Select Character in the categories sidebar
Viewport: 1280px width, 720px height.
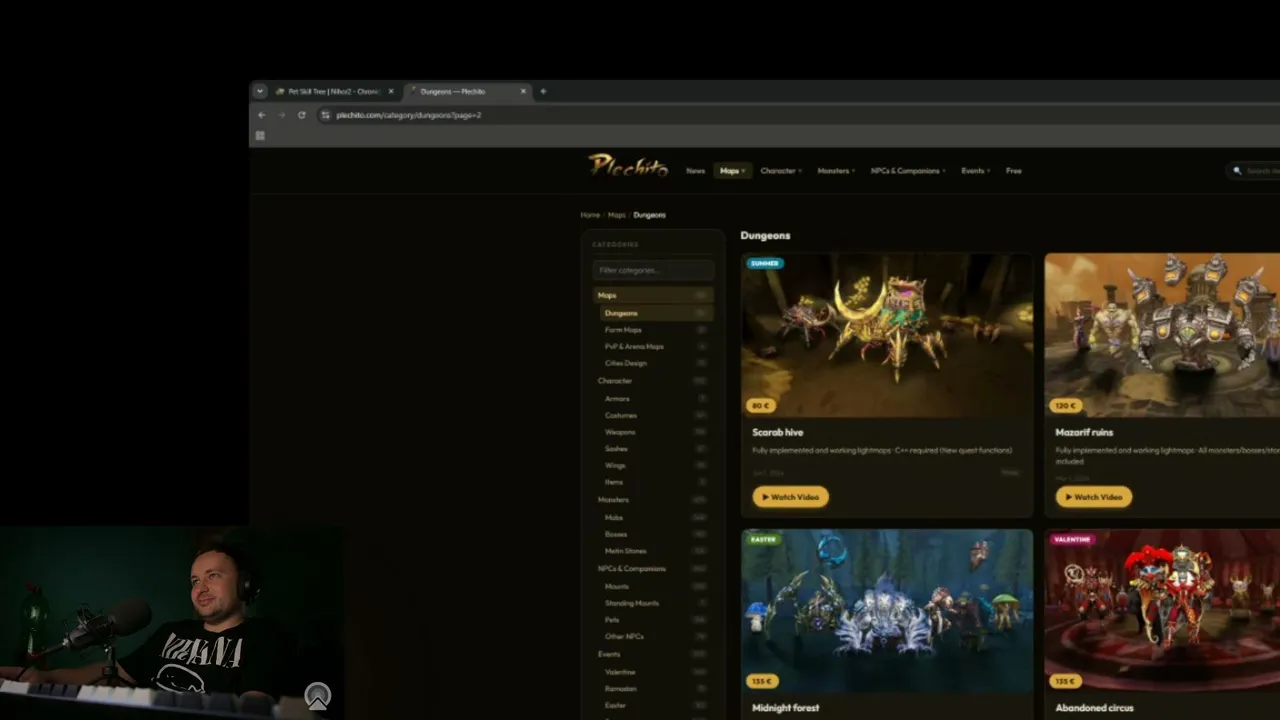click(653, 381)
